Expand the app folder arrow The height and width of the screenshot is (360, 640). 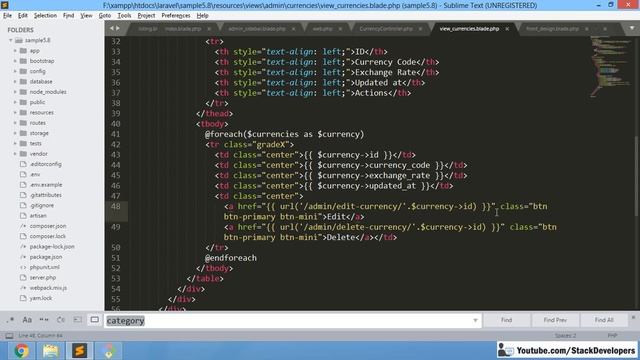coord(15,51)
